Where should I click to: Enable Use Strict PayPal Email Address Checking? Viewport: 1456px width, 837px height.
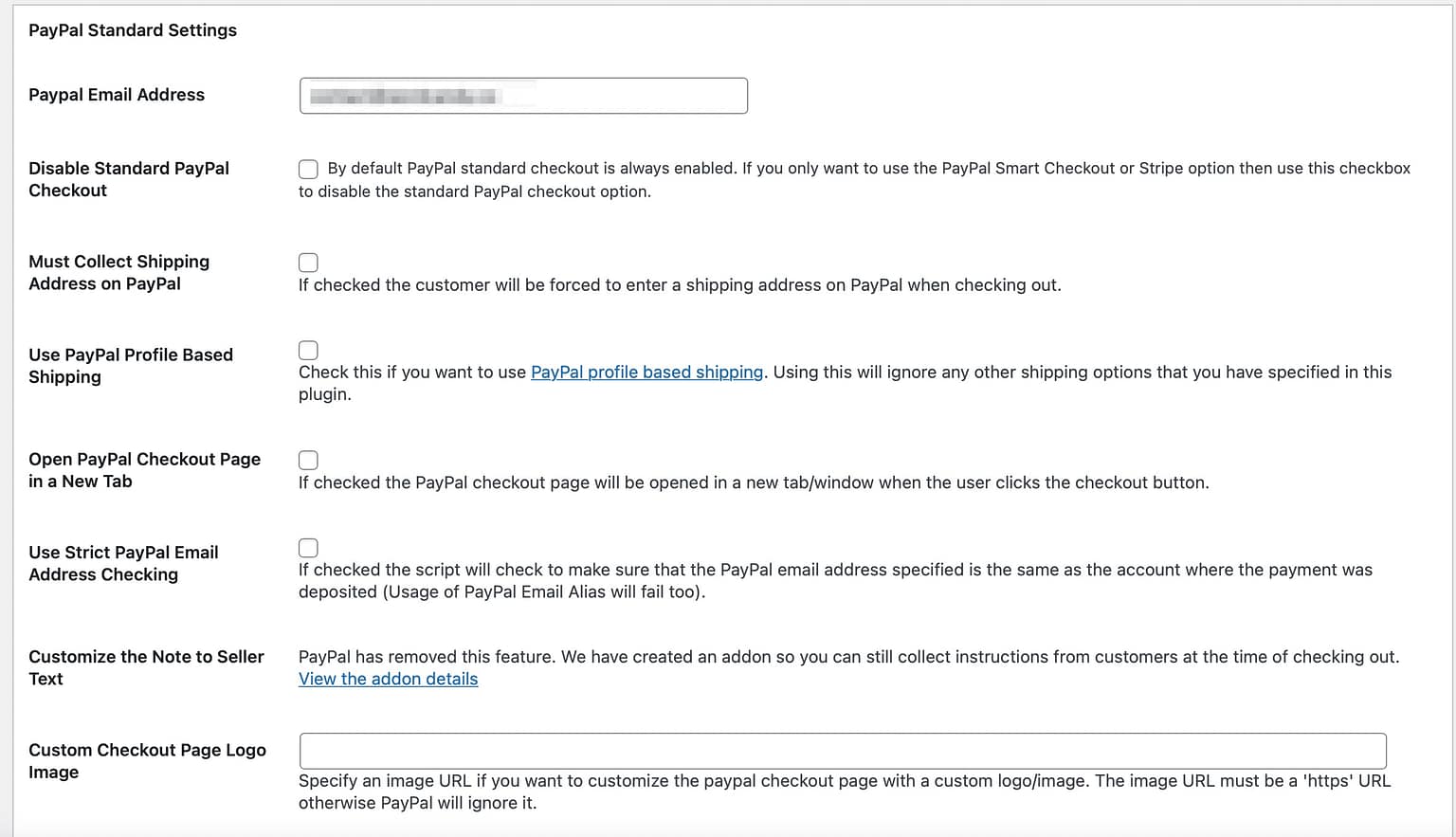pos(308,547)
